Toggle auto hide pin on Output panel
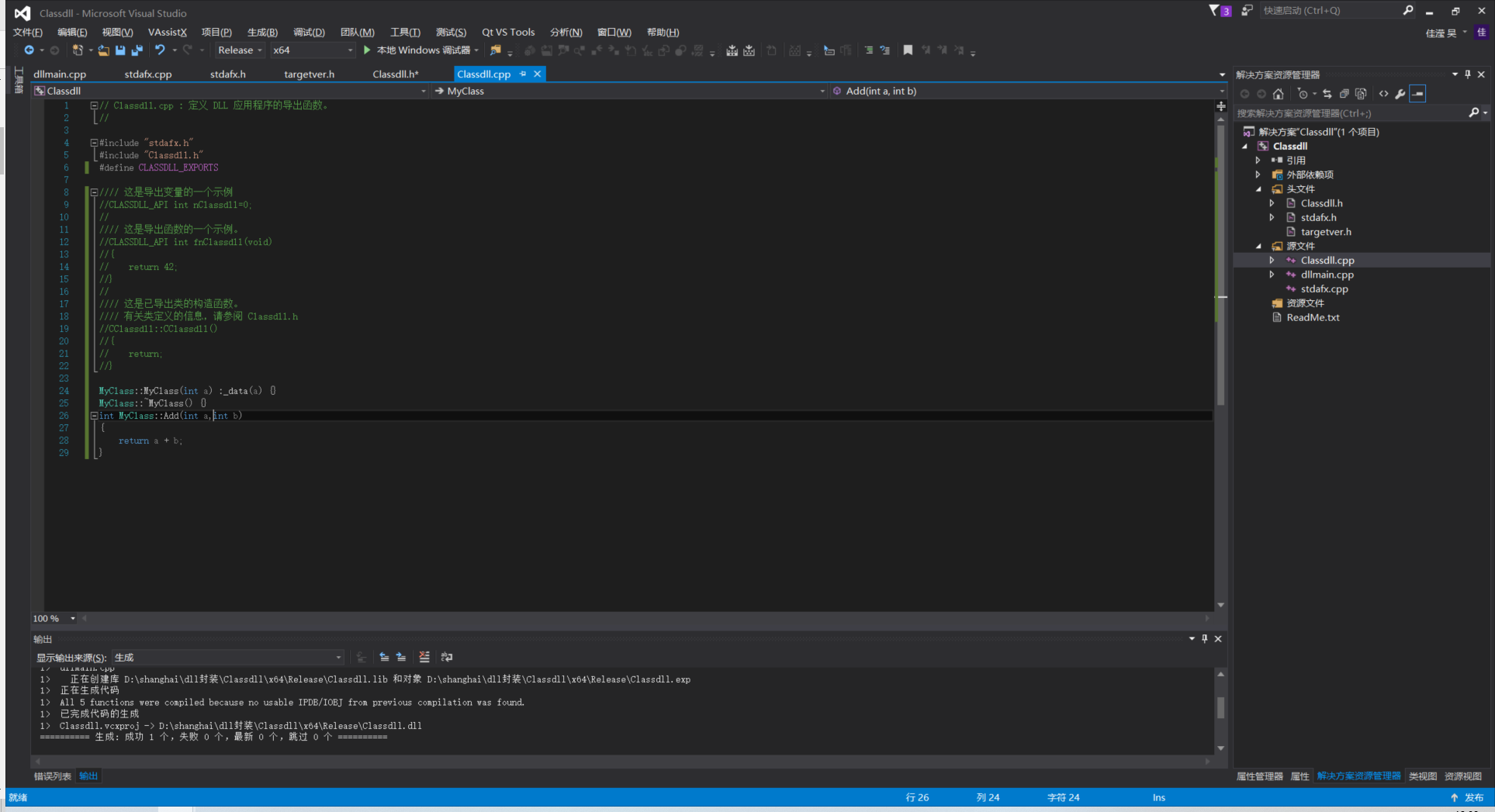Screen dimensions: 1495x812 [1205, 639]
